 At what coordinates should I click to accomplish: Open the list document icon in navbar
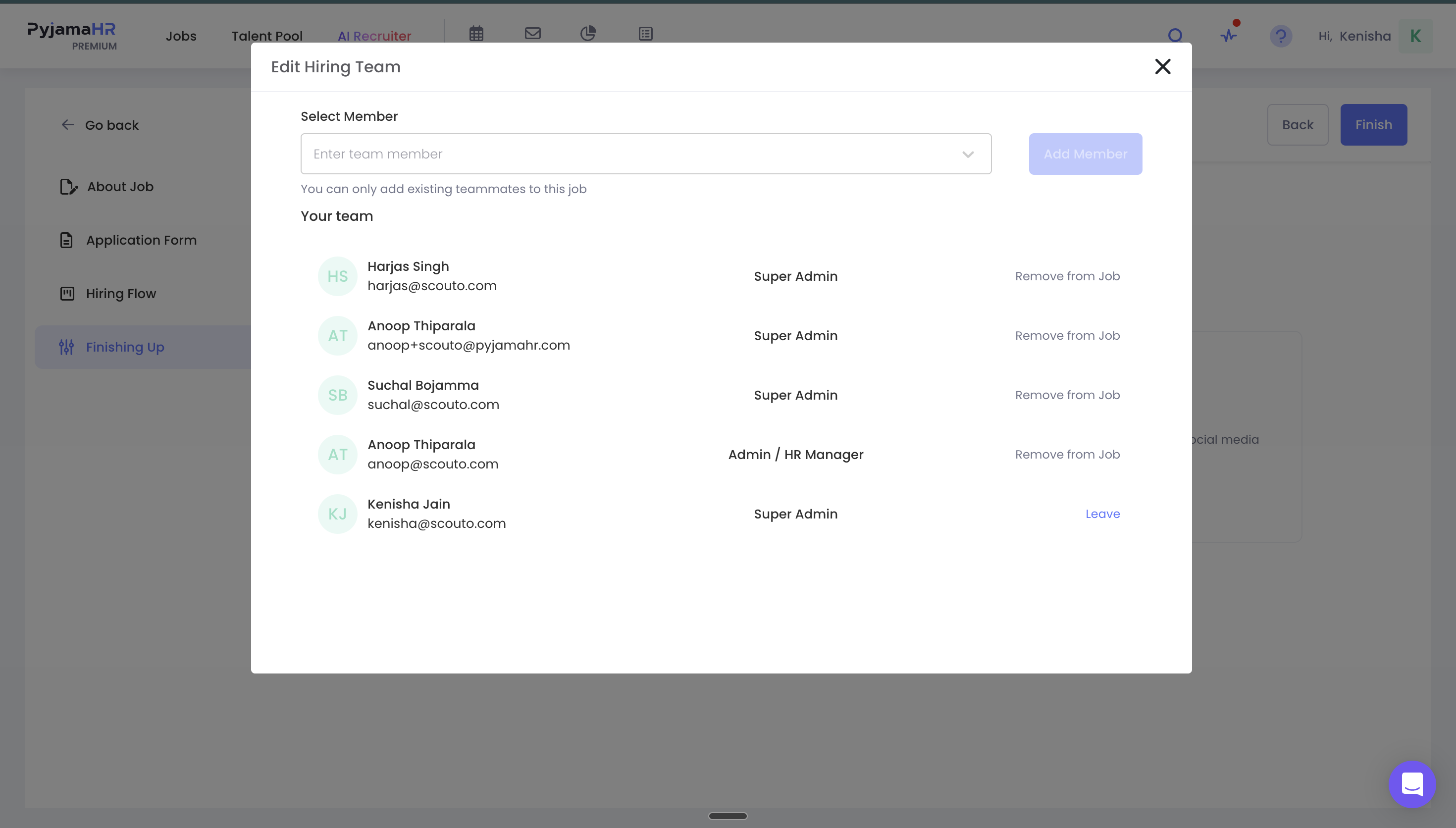click(645, 34)
